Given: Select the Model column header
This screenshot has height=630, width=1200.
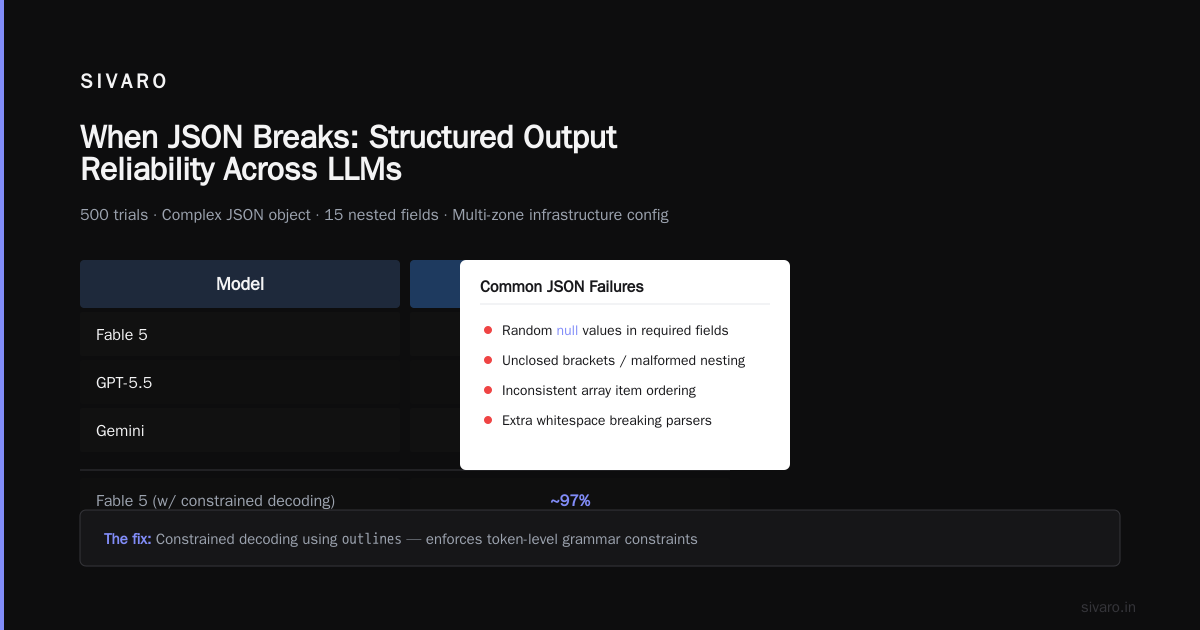Looking at the screenshot, I should click(240, 284).
